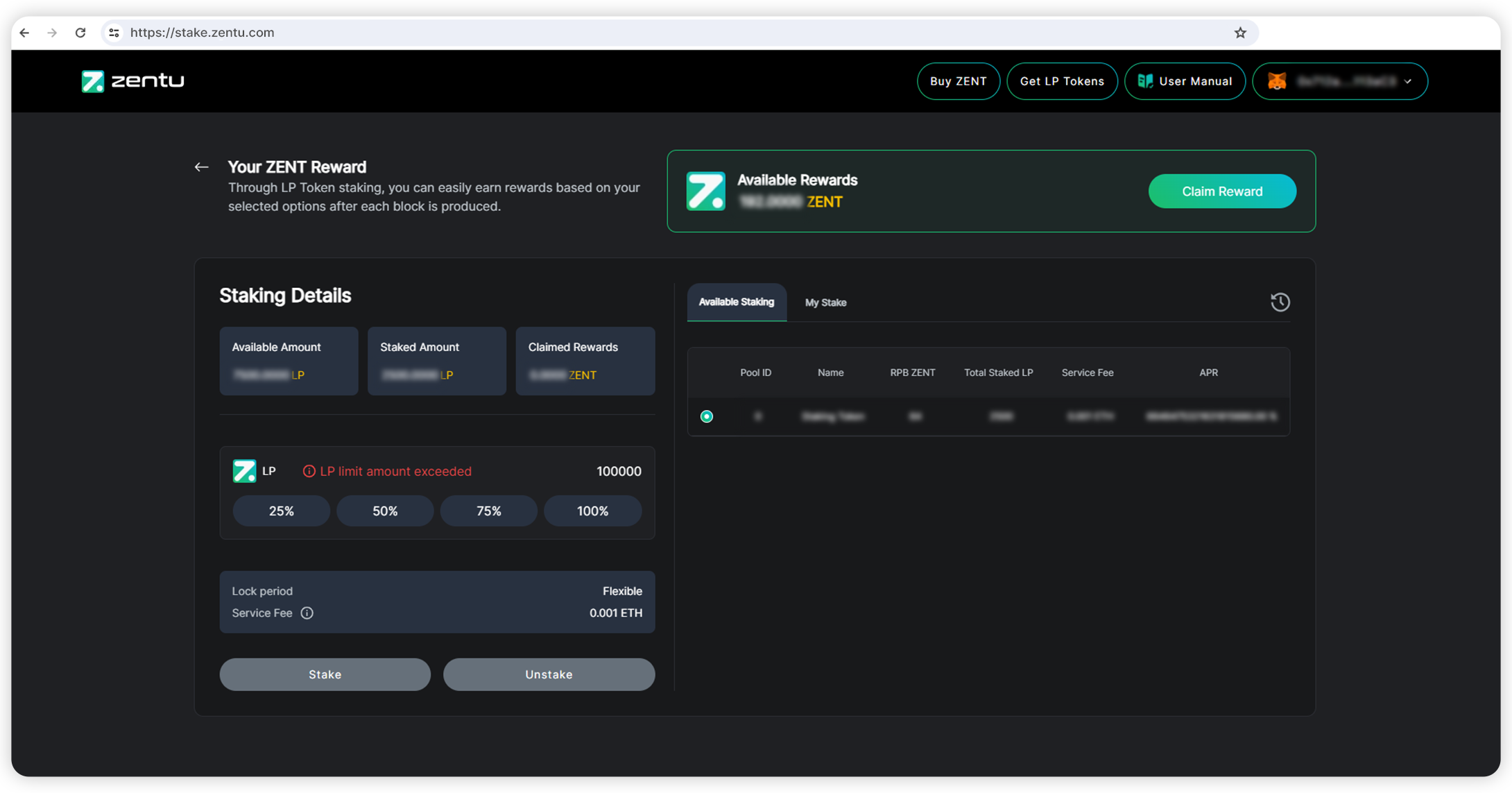
Task: Click the site information icon in address bar
Action: pyautogui.click(x=114, y=33)
